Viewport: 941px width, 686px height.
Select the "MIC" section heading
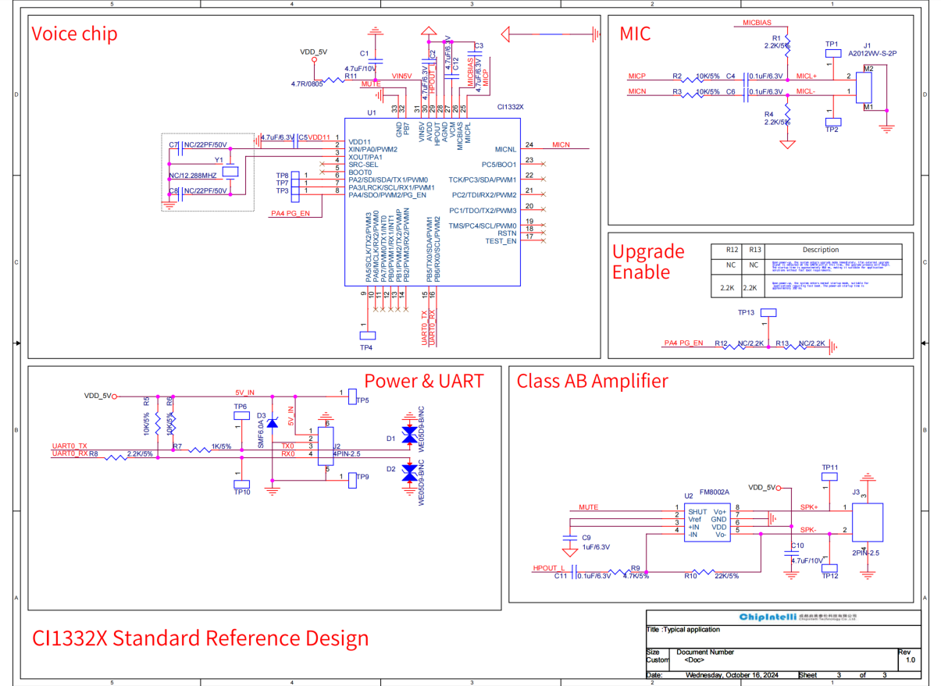635,34
